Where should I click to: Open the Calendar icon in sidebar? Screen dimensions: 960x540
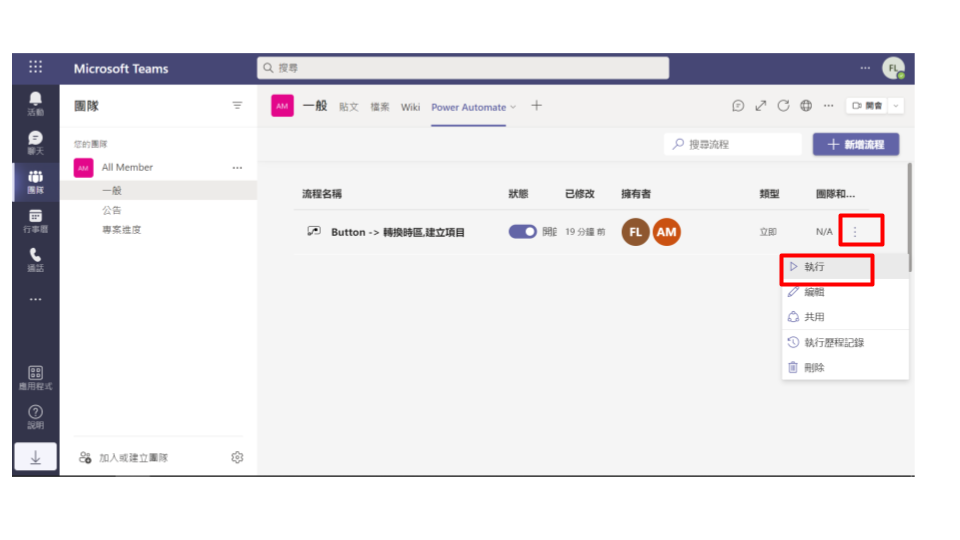tap(36, 221)
